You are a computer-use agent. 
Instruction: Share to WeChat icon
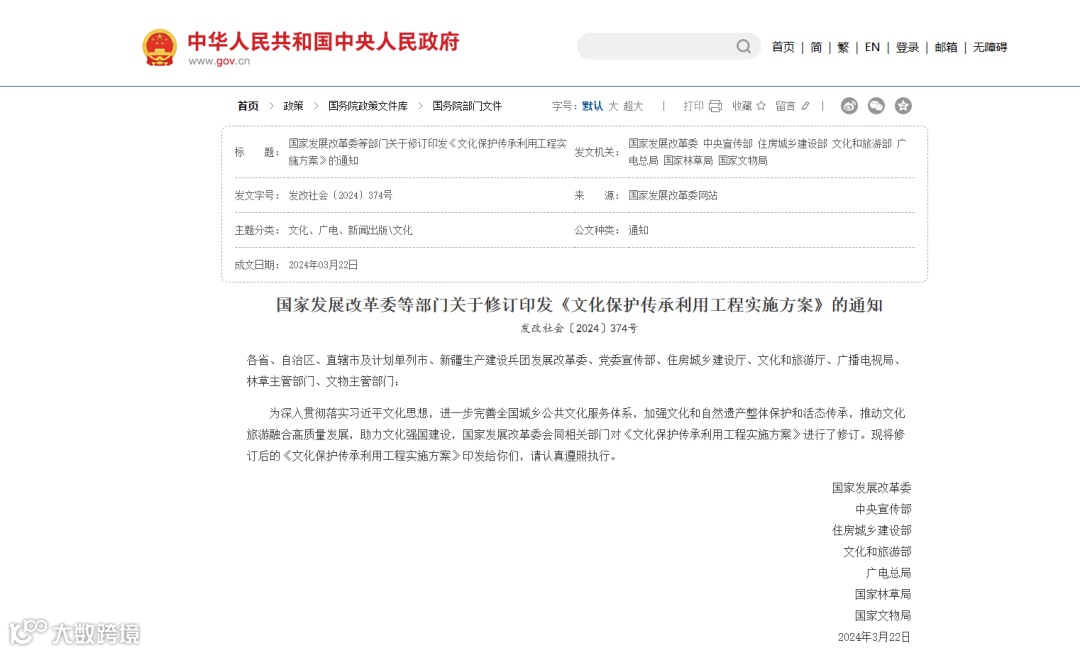[876, 105]
